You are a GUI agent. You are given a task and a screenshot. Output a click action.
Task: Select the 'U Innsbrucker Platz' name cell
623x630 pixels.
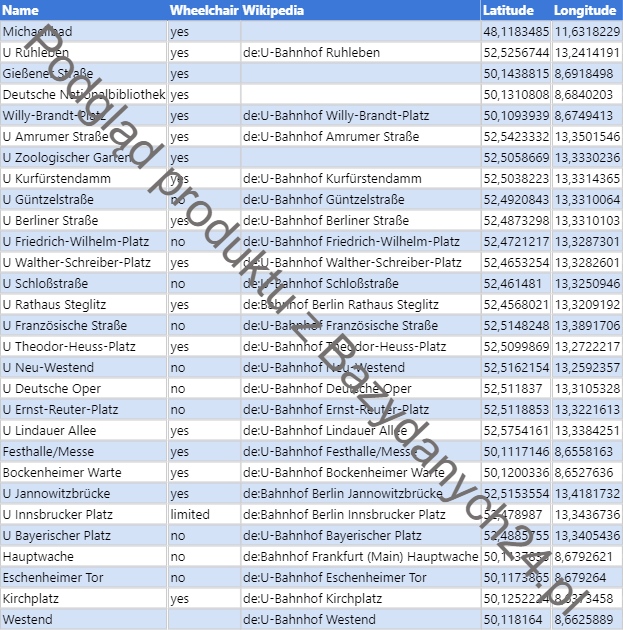pos(84,514)
